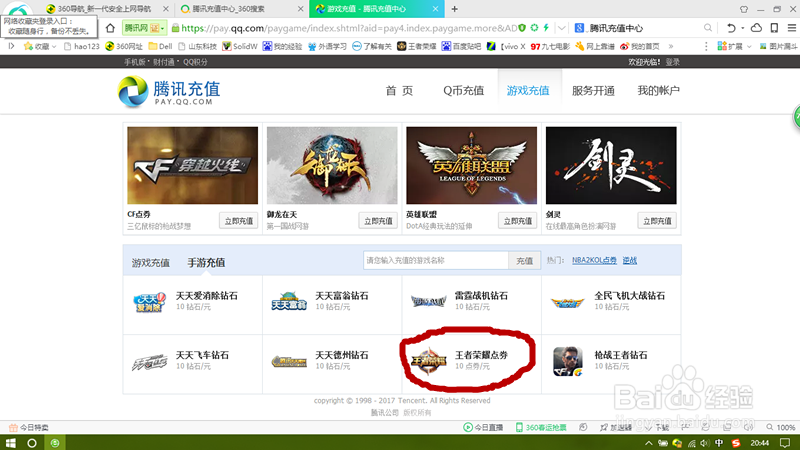800x450 pixels.
Task: Close the 360导航 browser tab
Action: pyautogui.click(x=165, y=9)
